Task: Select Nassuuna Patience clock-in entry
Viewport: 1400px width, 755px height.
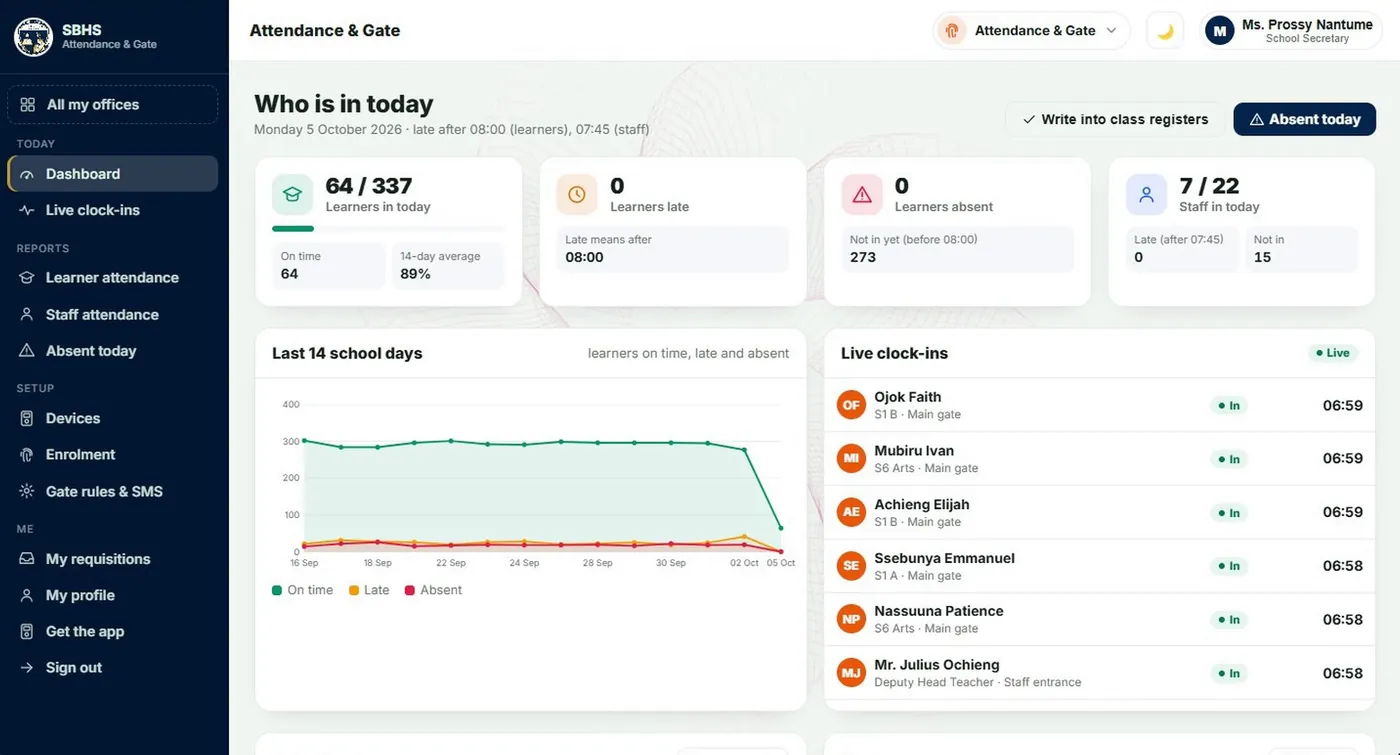Action: [1100, 619]
